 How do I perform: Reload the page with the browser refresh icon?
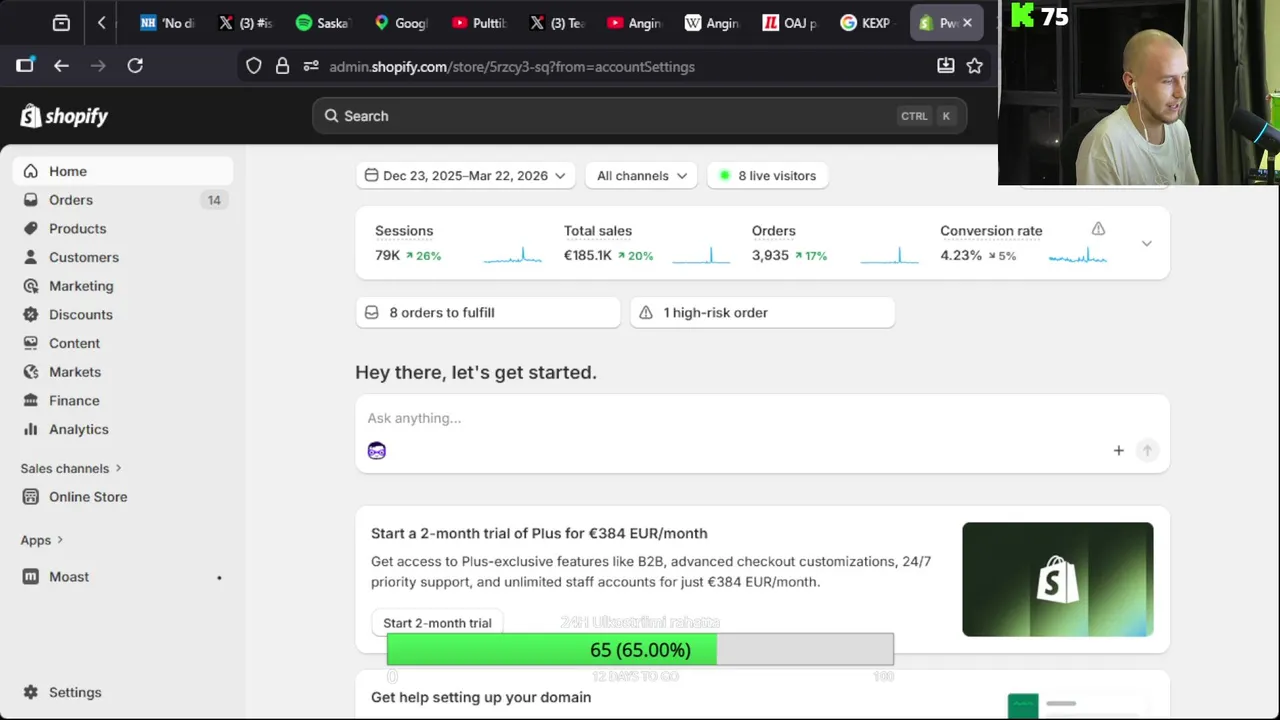[x=135, y=66]
